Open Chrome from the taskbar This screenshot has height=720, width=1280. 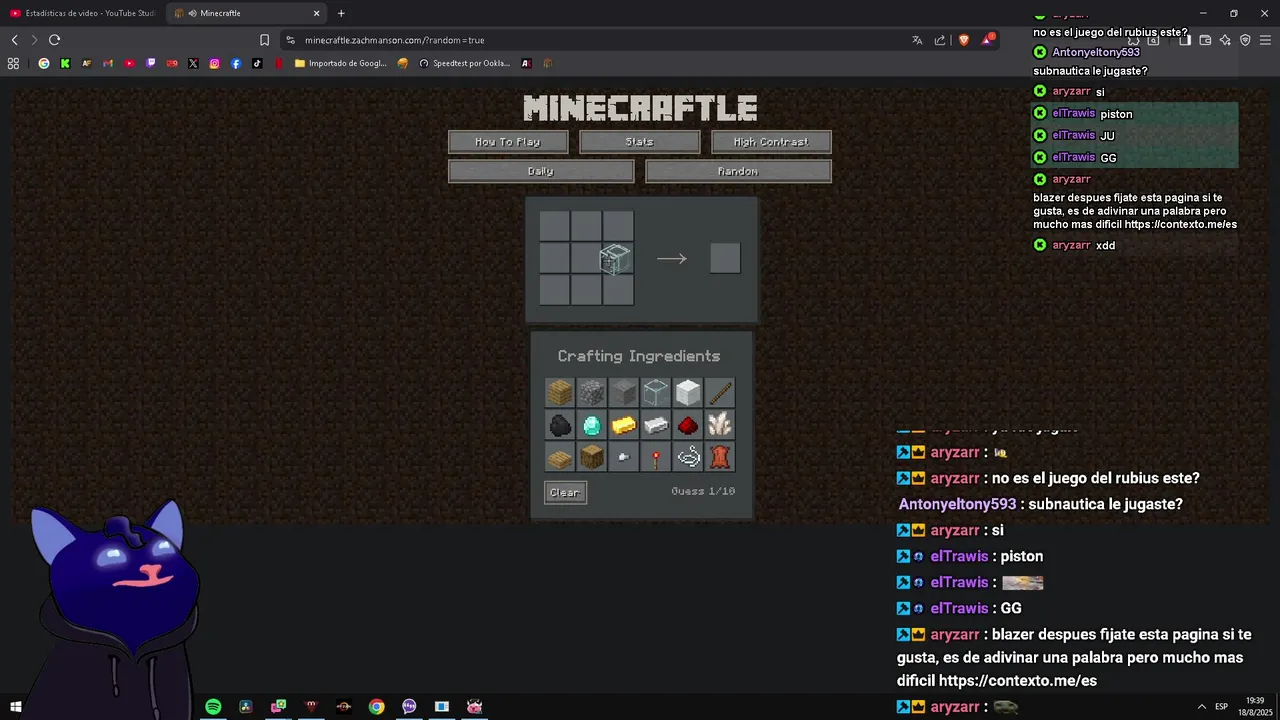376,707
